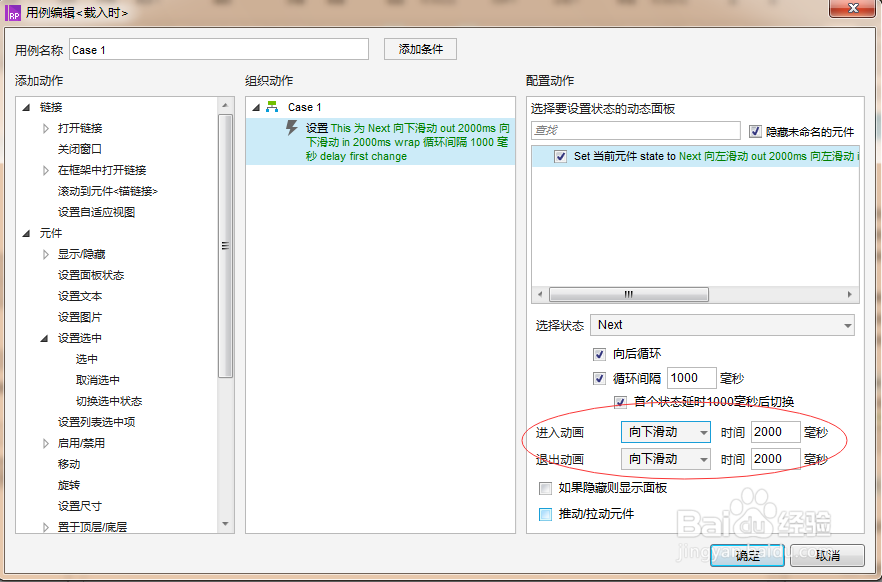
Task: Expand the 显示/隐藏 item
Action: click(46, 254)
